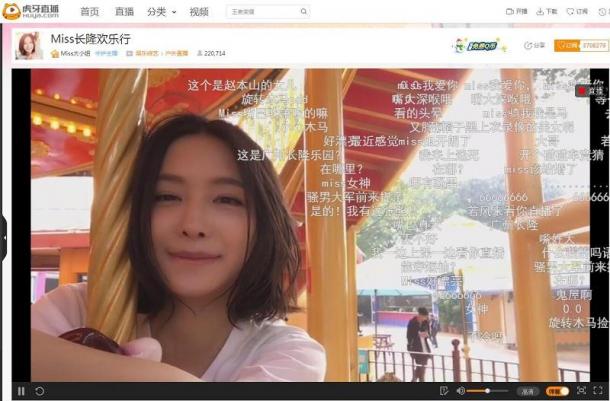Refresh the stream with reload icon
This screenshot has width=610, height=401.
point(39,391)
